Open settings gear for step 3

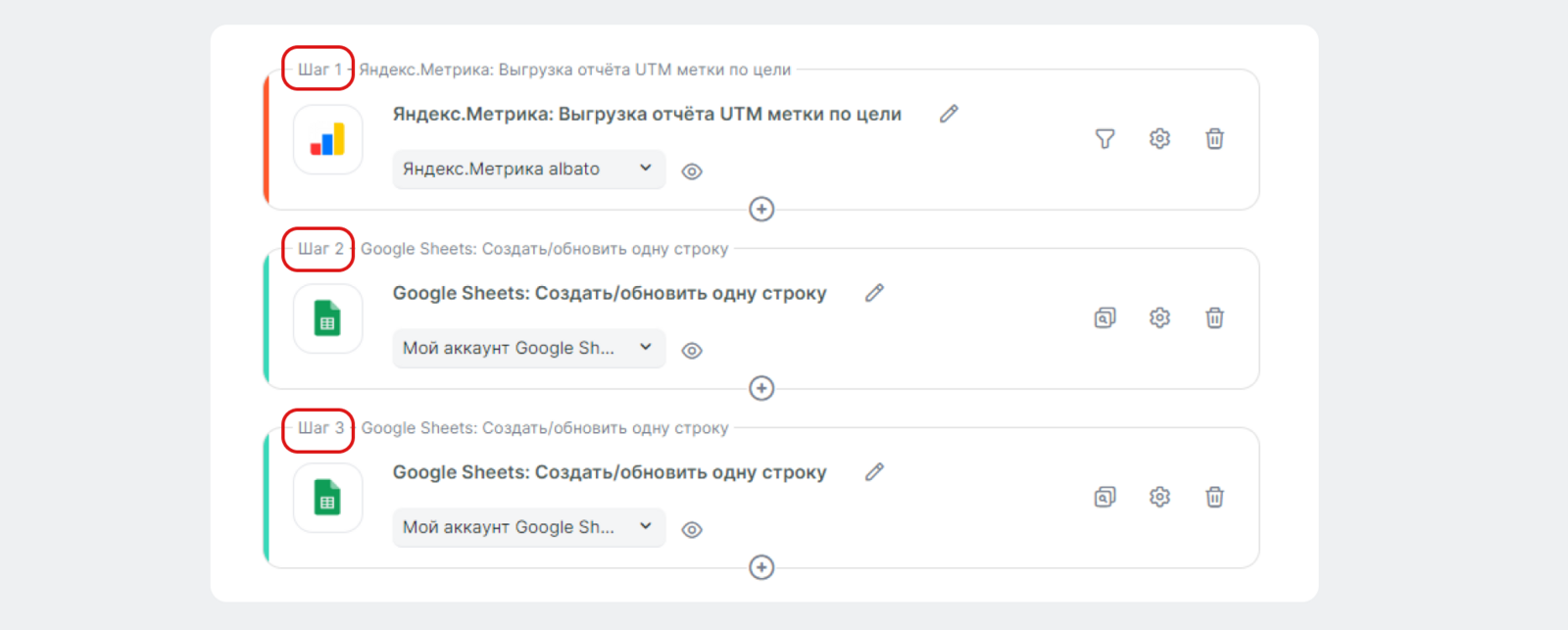(x=1159, y=498)
